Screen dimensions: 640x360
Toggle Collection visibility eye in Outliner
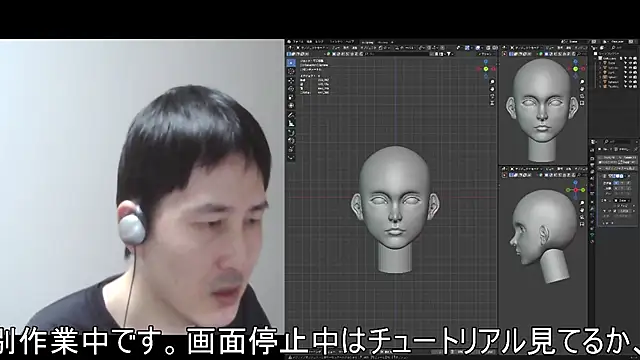(630, 58)
